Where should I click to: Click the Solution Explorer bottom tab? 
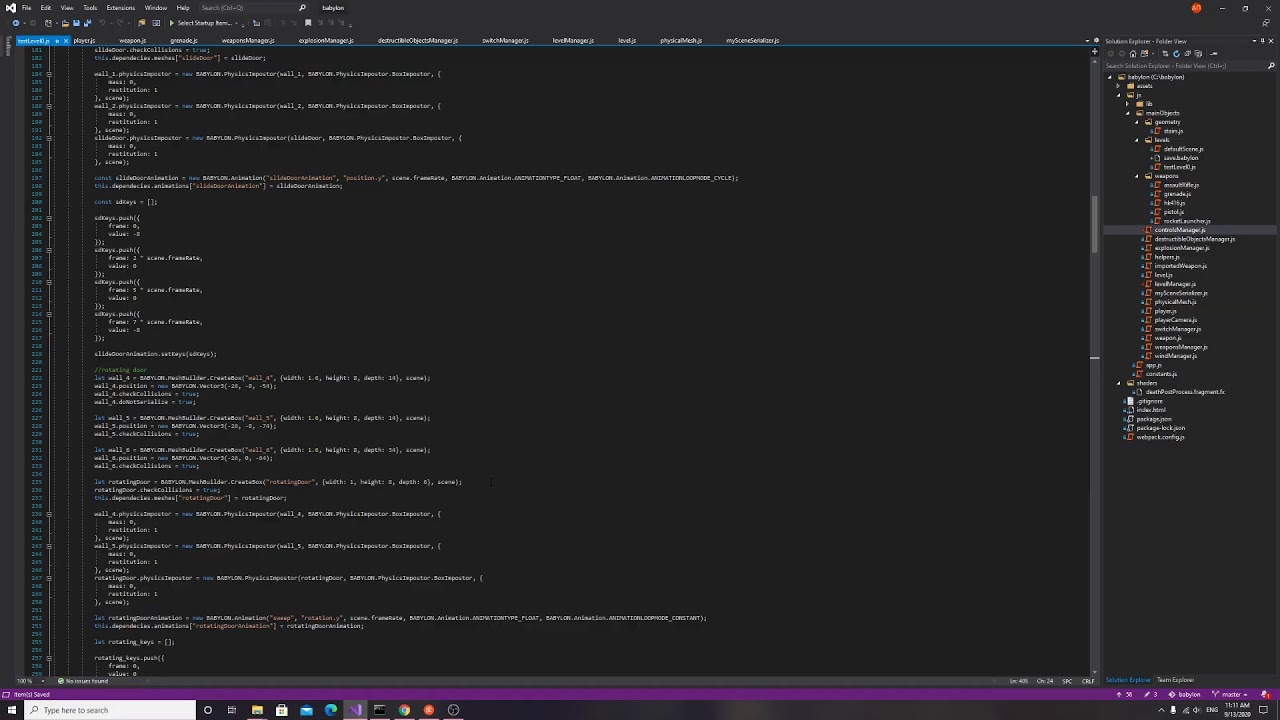1128,680
